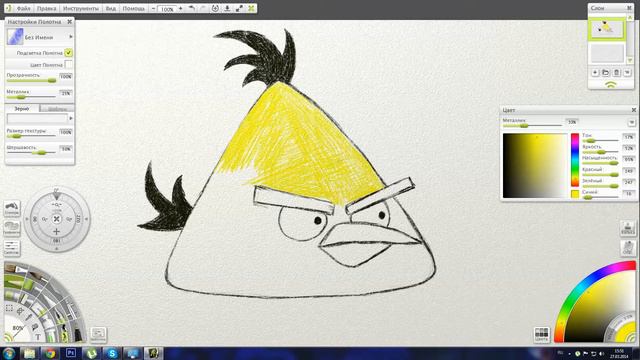Image resolution: width=640 pixels, height=360 pixels.
Task: Click the Без Имени canvas preset thumbnail
Action: 15,37
